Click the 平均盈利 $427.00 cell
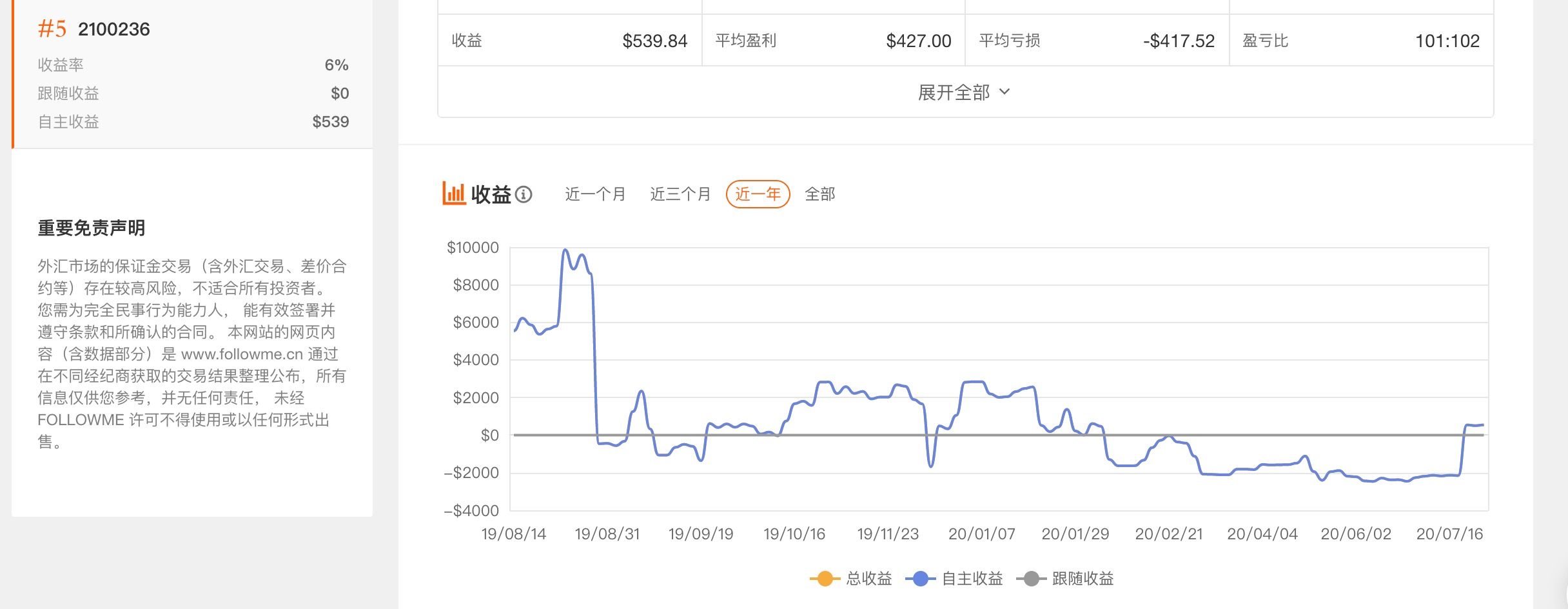Viewport: 1568px width, 609px height. (833, 41)
